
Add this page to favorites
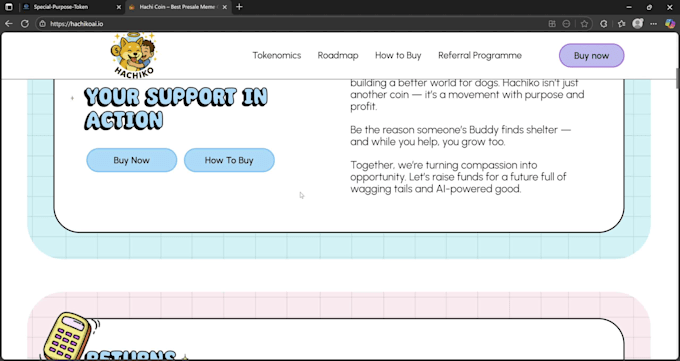pos(584,24)
